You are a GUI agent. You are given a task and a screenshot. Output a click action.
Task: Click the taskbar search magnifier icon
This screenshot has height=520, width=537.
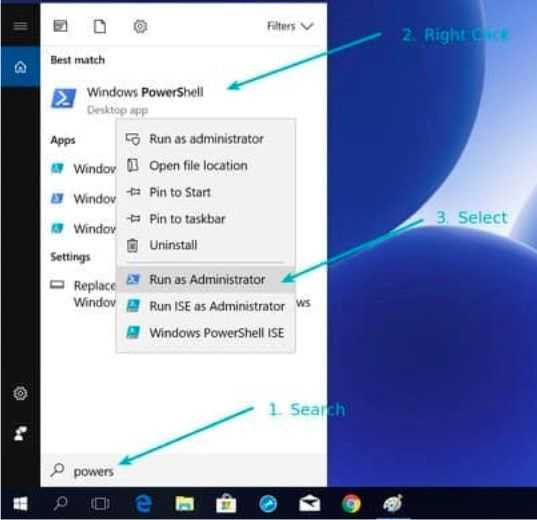(61, 504)
